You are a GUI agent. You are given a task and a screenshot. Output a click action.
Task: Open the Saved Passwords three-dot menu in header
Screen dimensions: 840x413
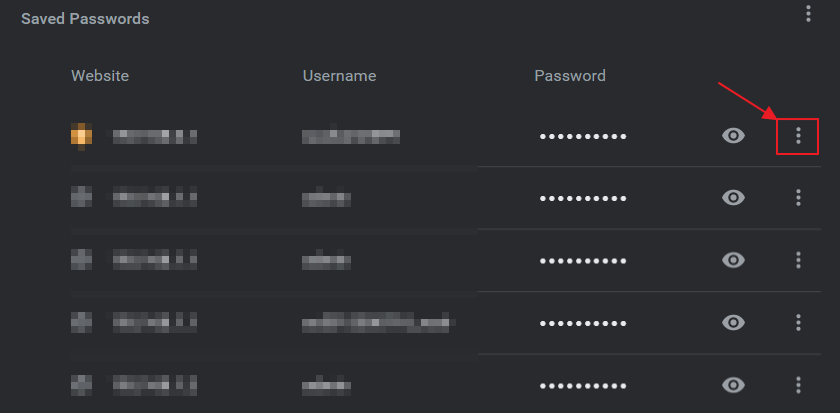tap(808, 13)
